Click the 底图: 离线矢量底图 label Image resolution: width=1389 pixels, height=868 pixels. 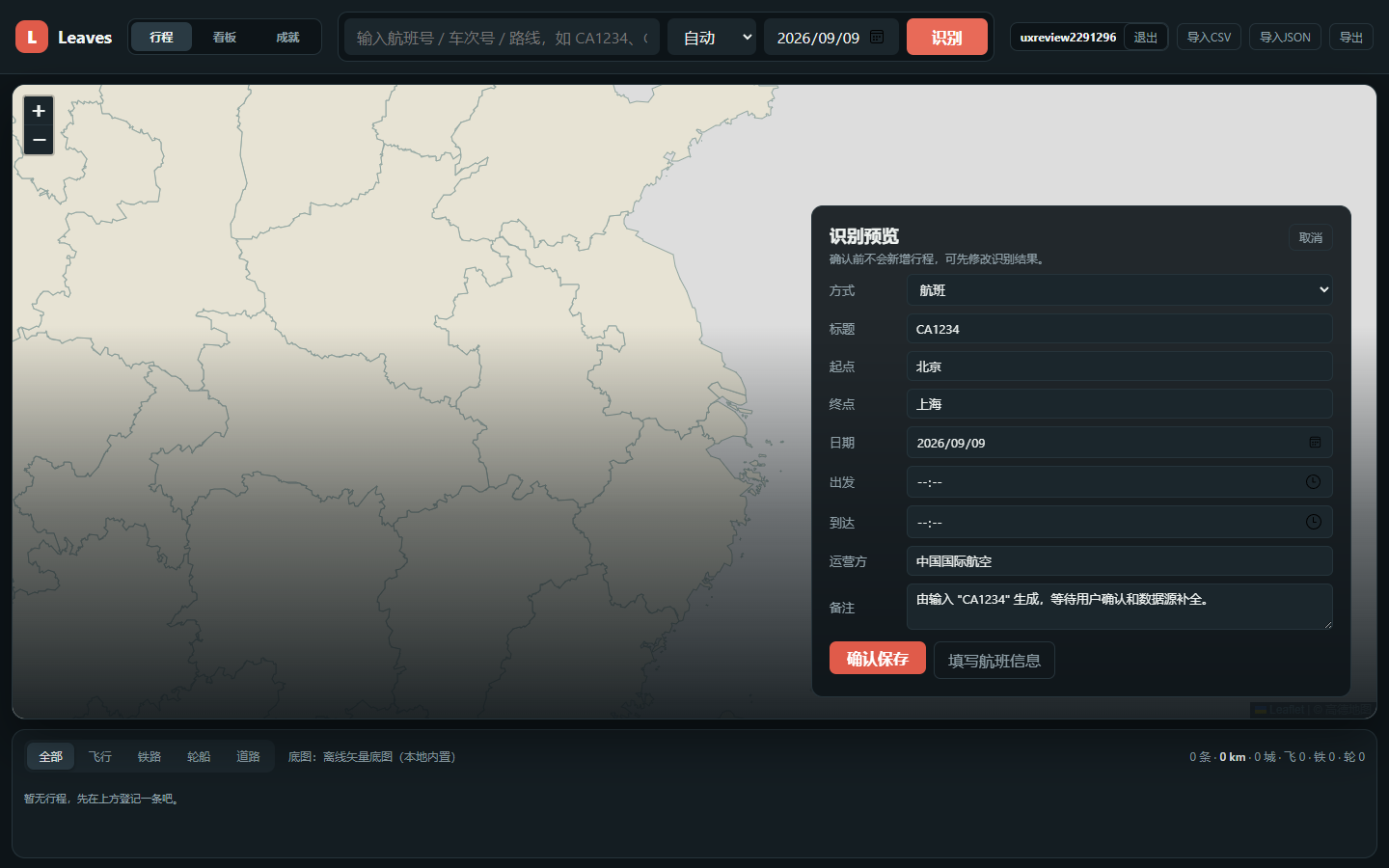coord(371,757)
